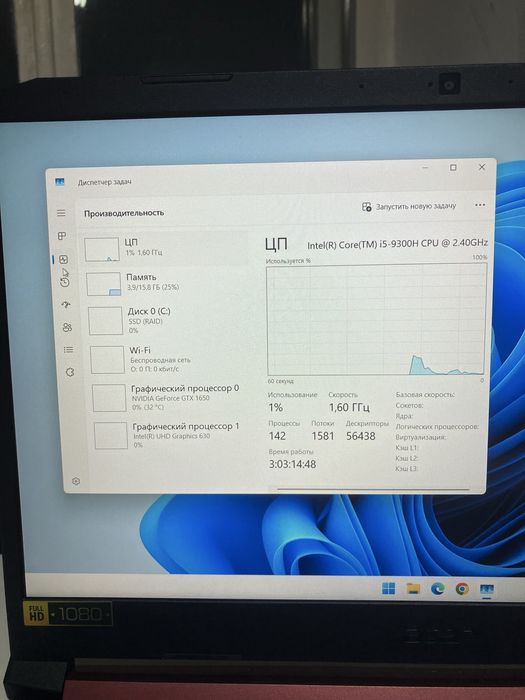Click the NVIDIA GeForce GTX 1650 text
This screenshot has width=525, height=700.
(170, 398)
